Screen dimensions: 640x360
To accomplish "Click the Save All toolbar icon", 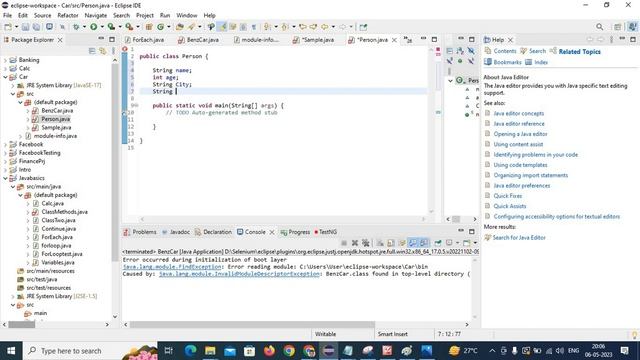I will point(36,27).
